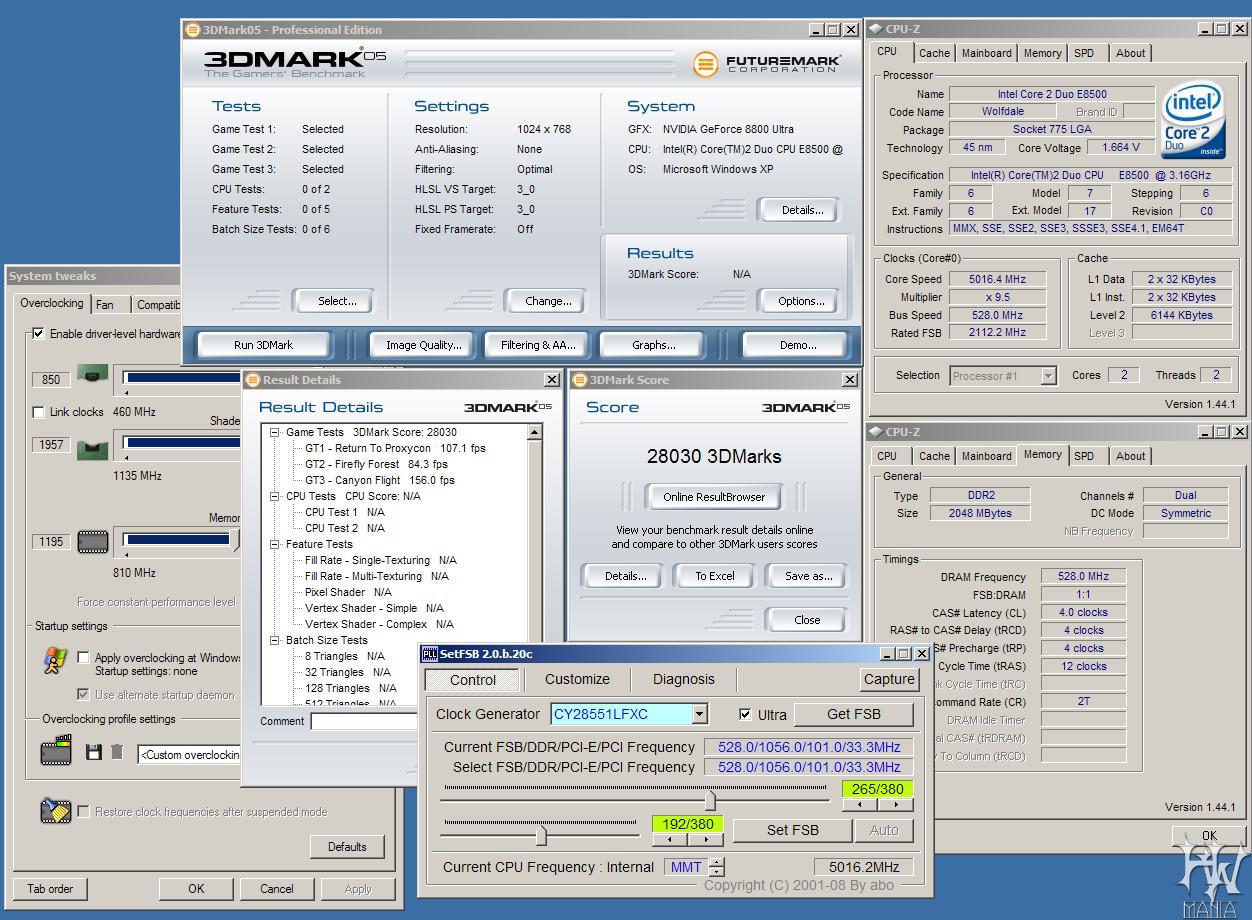Click the 3DMark Score window title icon
The image size is (1252, 920).
tap(580, 380)
